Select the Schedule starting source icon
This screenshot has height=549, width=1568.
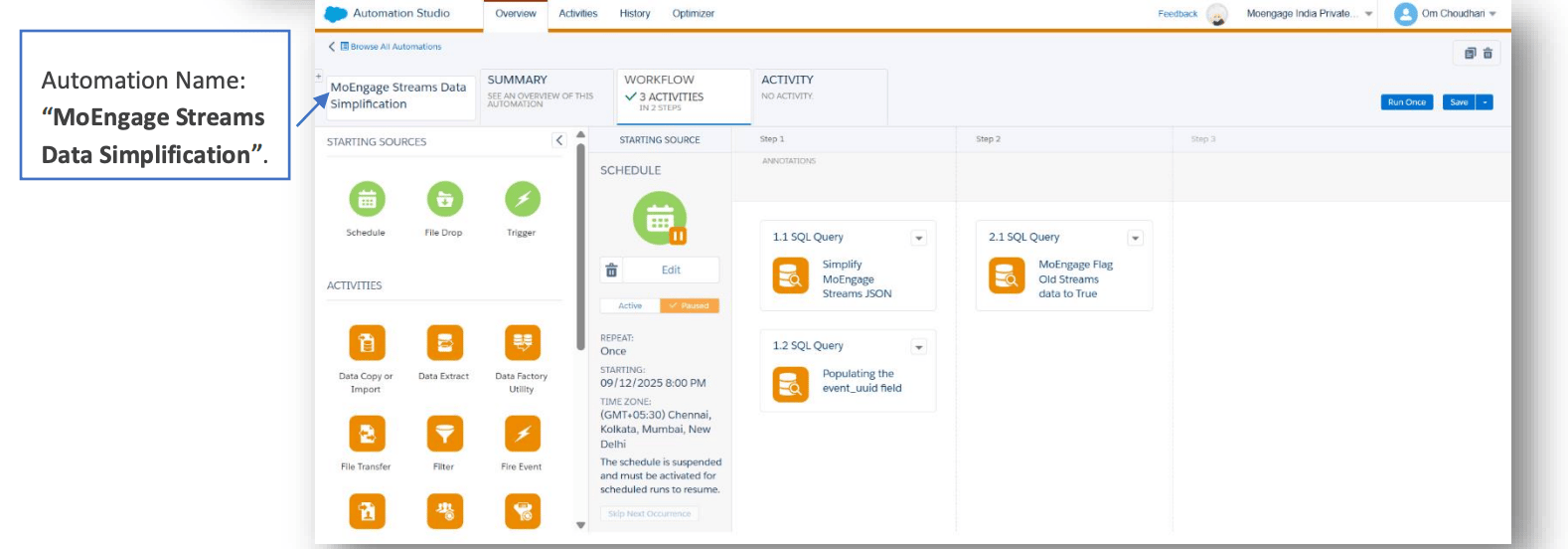click(367, 199)
